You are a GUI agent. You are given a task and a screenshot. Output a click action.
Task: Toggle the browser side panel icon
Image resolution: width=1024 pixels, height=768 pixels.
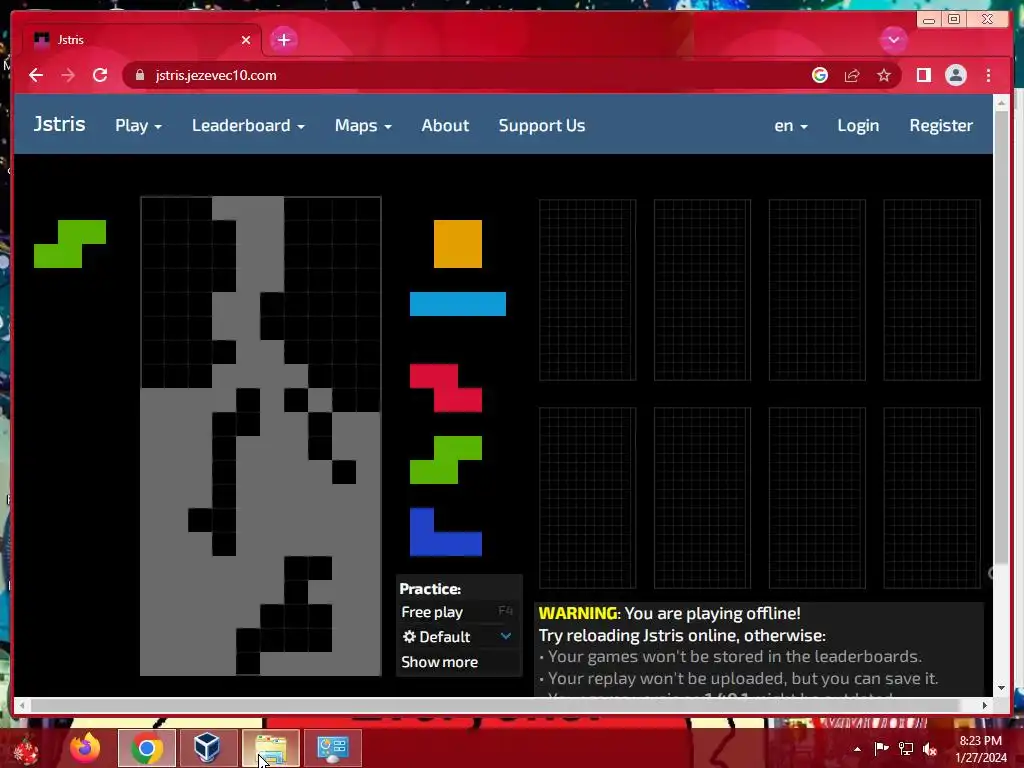tap(923, 75)
